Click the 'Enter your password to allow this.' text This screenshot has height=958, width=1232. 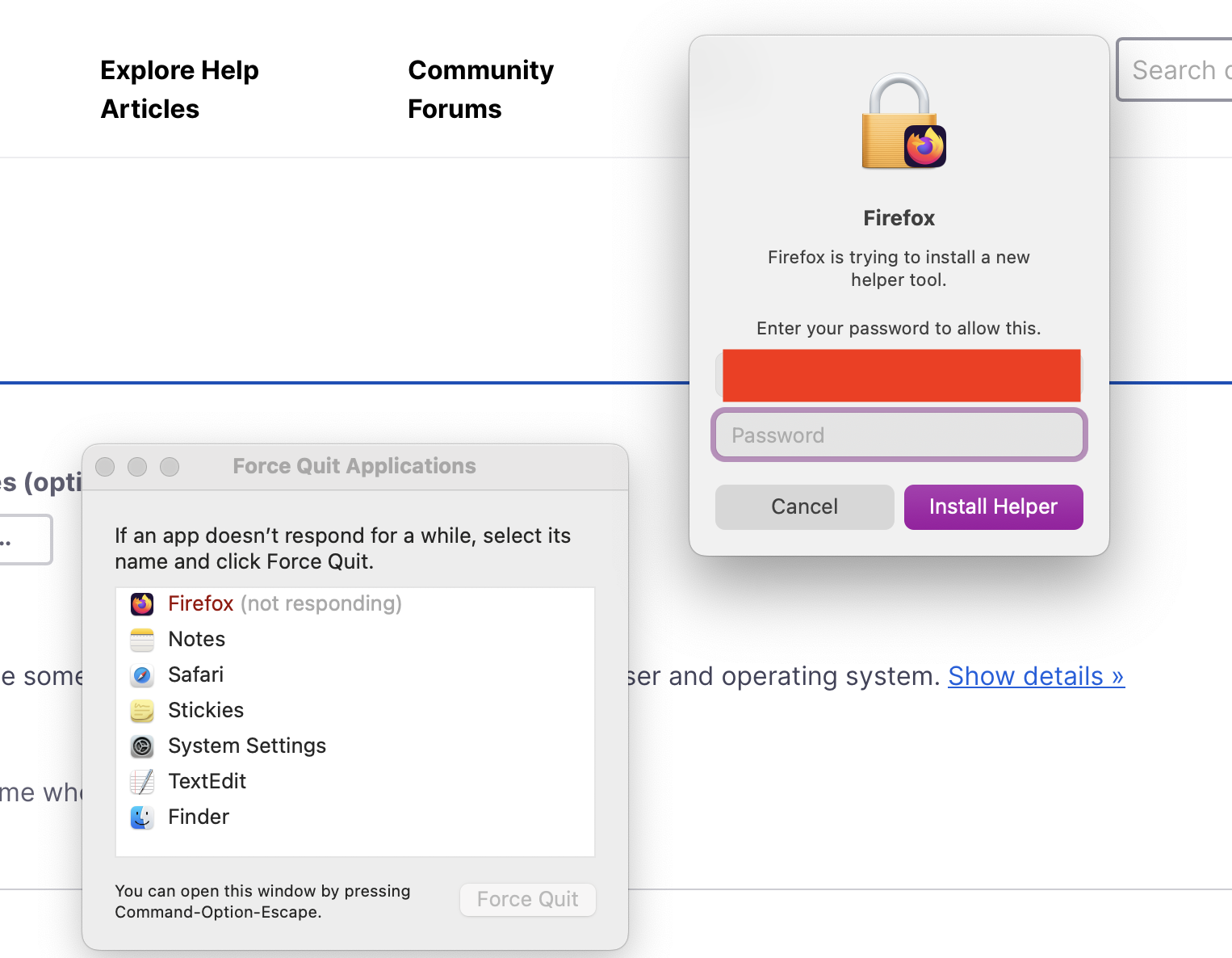[899, 328]
